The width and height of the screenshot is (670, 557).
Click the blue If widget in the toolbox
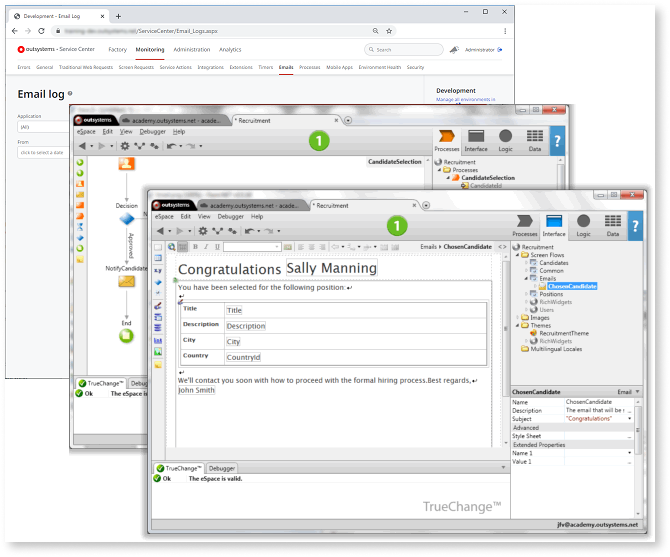158,282
